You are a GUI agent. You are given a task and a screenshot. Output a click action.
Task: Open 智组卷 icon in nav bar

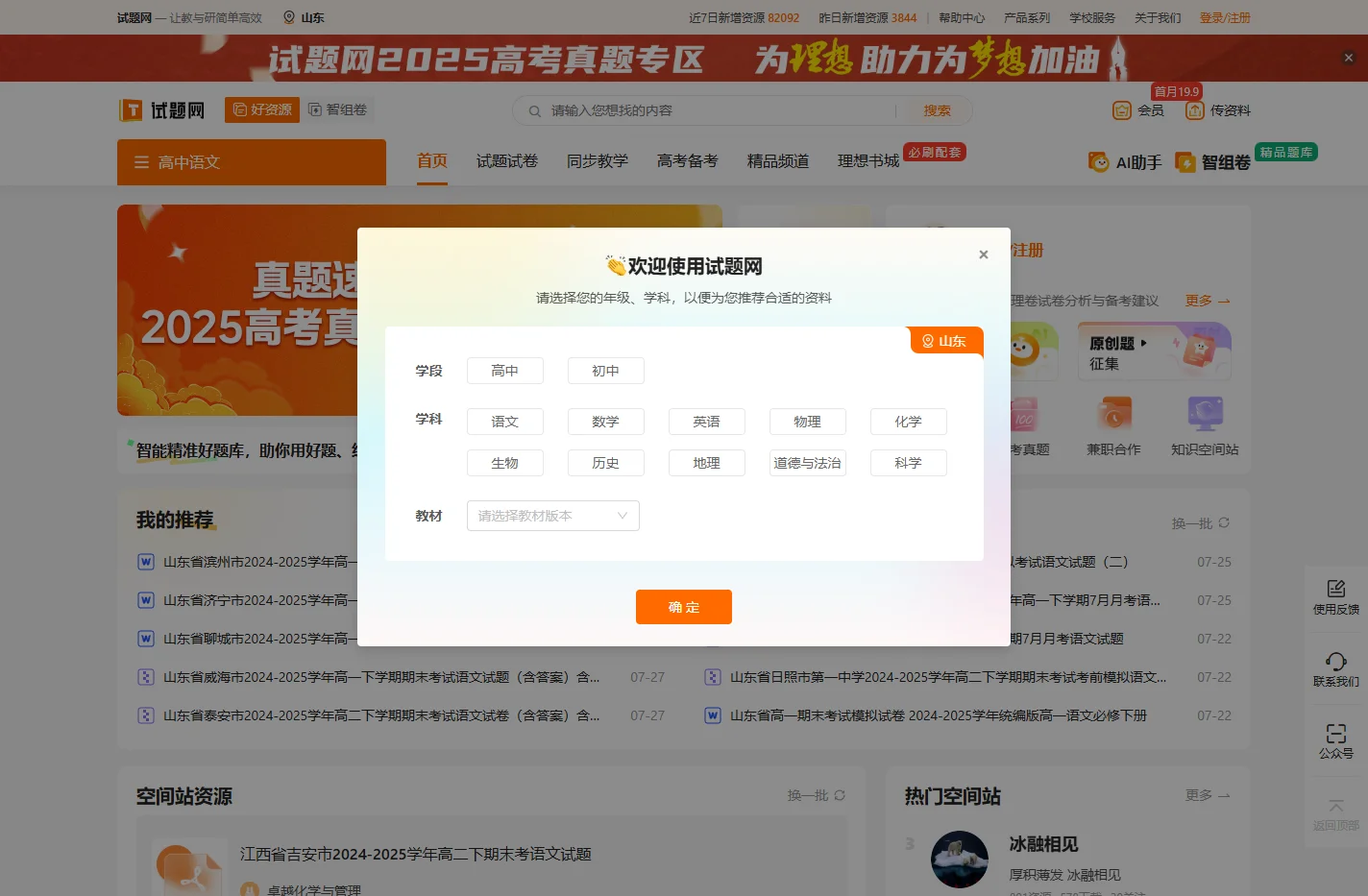tap(1213, 162)
